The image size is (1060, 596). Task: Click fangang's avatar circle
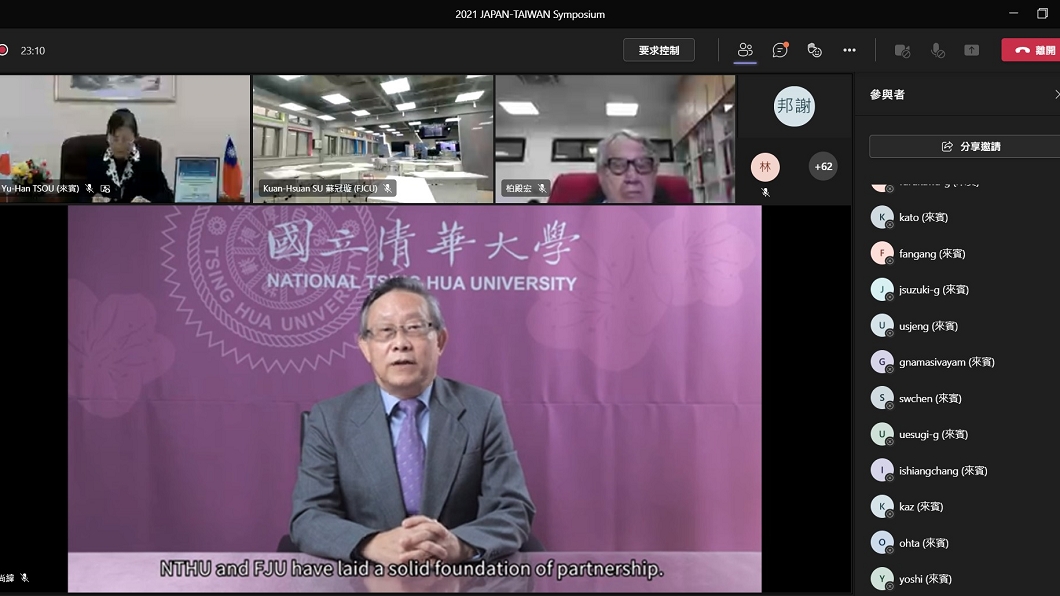pyautogui.click(x=882, y=253)
